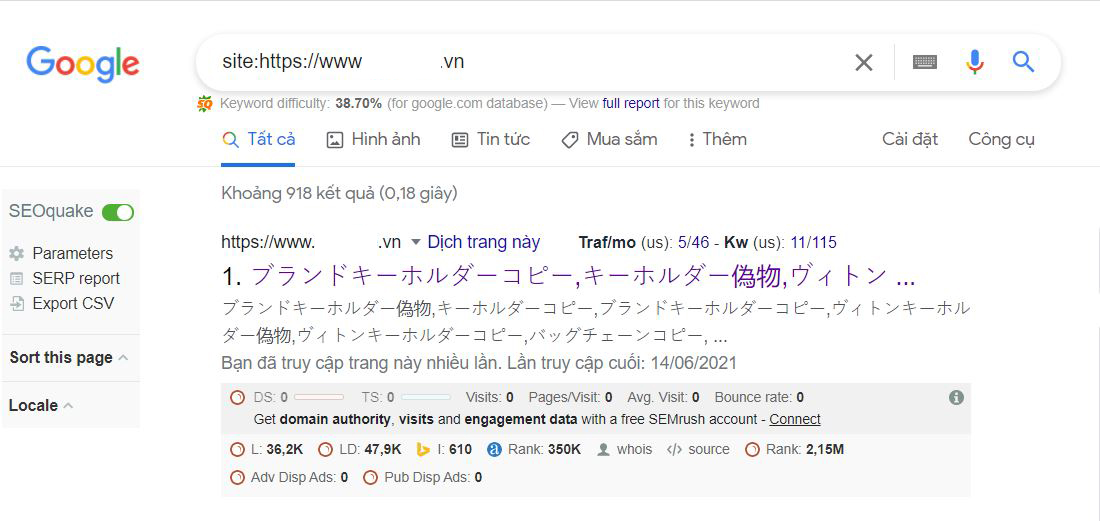Image resolution: width=1100 pixels, height=521 pixels.
Task: Click the SEMrush icon beside DS: 0
Action: coord(237,398)
